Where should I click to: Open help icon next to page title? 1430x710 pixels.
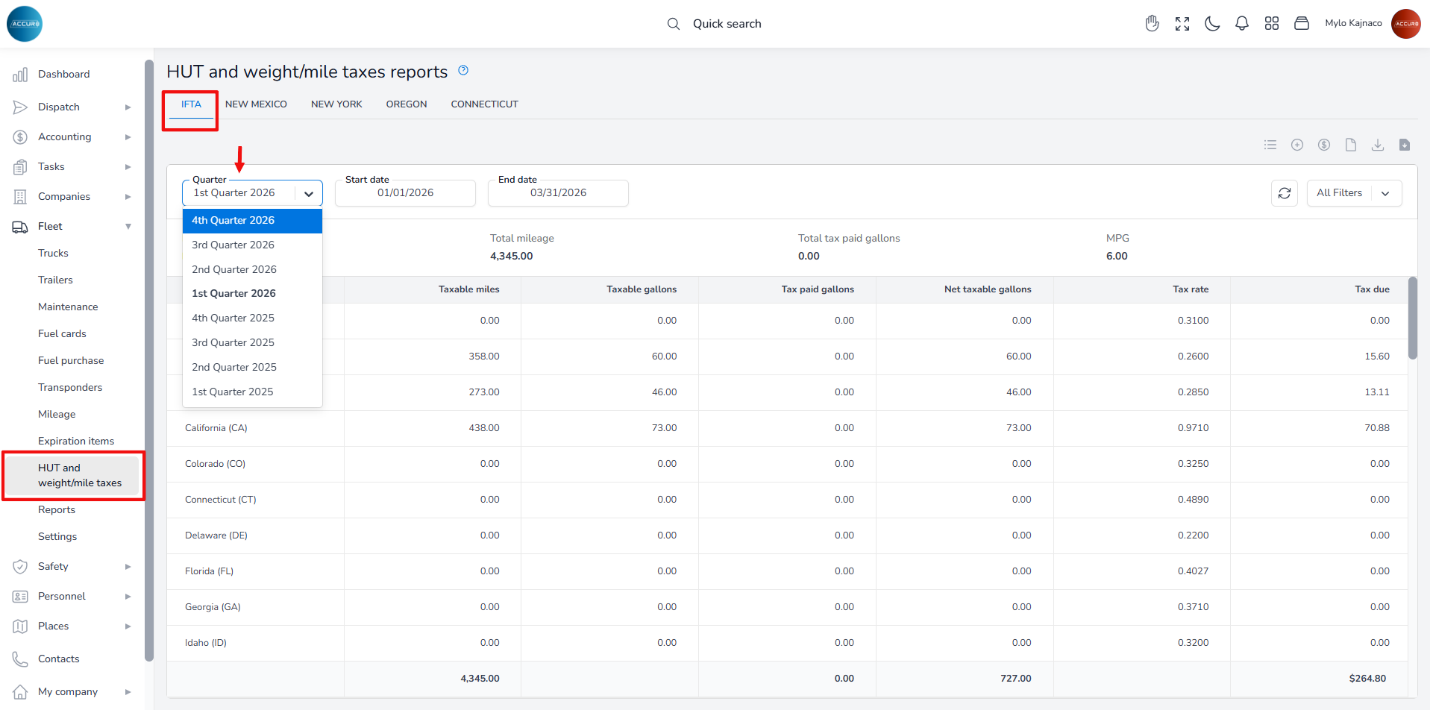coord(463,71)
